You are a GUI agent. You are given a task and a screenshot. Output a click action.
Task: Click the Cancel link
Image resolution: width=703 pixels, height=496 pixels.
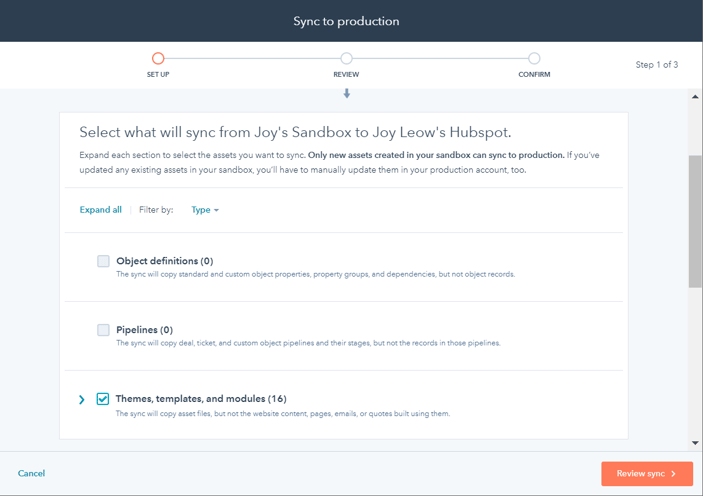click(31, 473)
